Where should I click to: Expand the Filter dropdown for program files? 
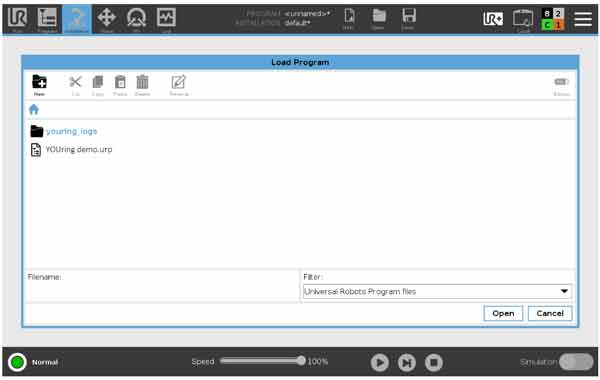(437, 292)
